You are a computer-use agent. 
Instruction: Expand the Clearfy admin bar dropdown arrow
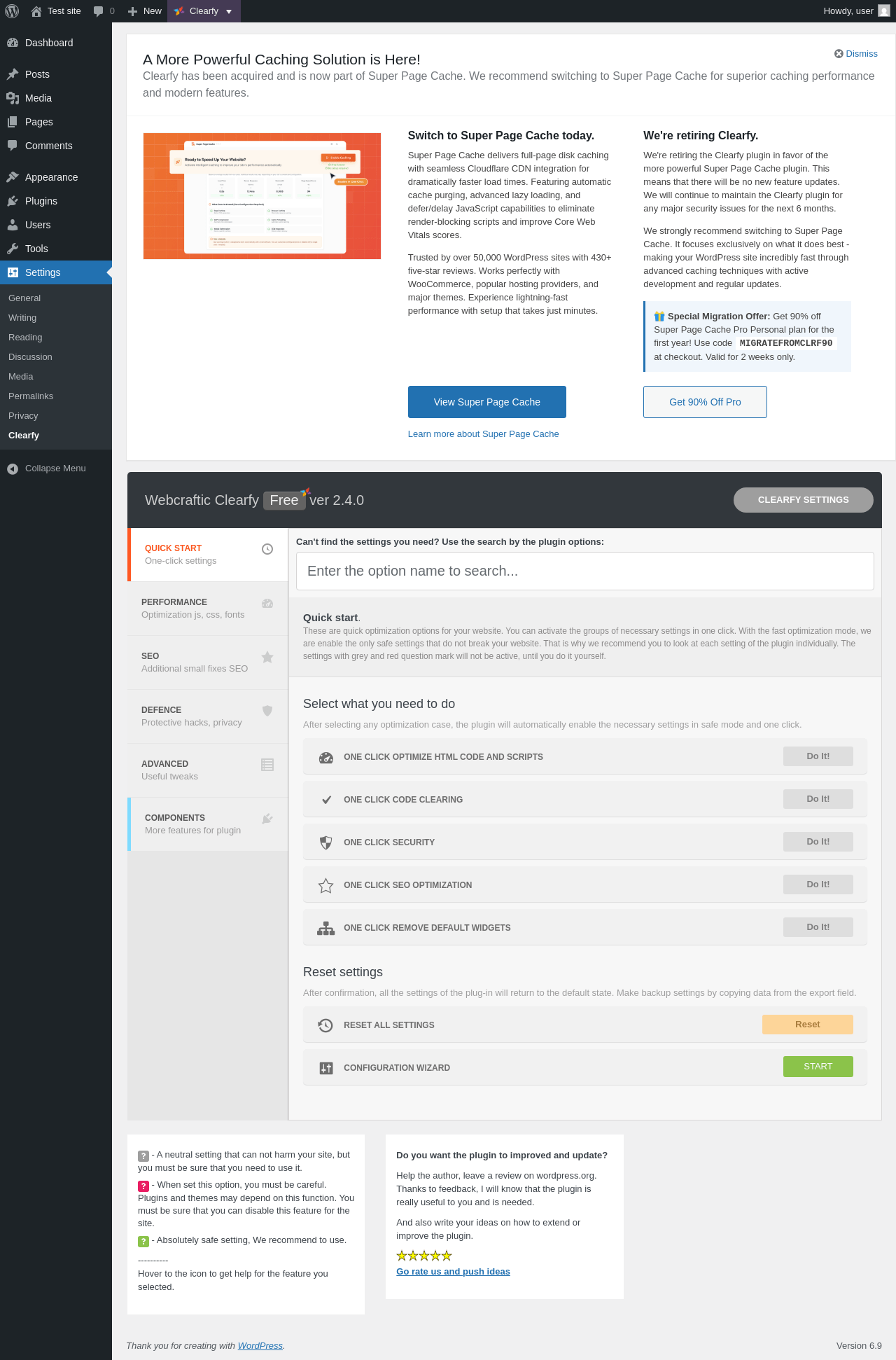coord(229,11)
